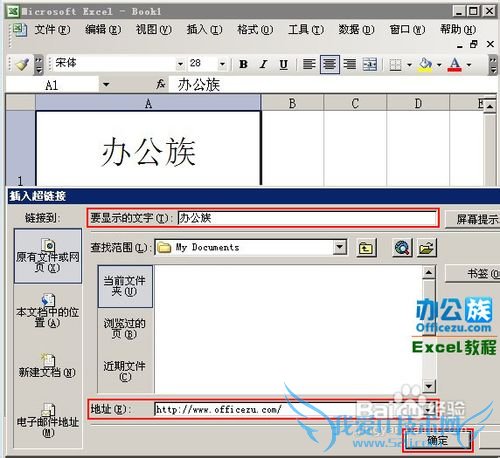Click the Browse for File folder icon

coord(426,248)
